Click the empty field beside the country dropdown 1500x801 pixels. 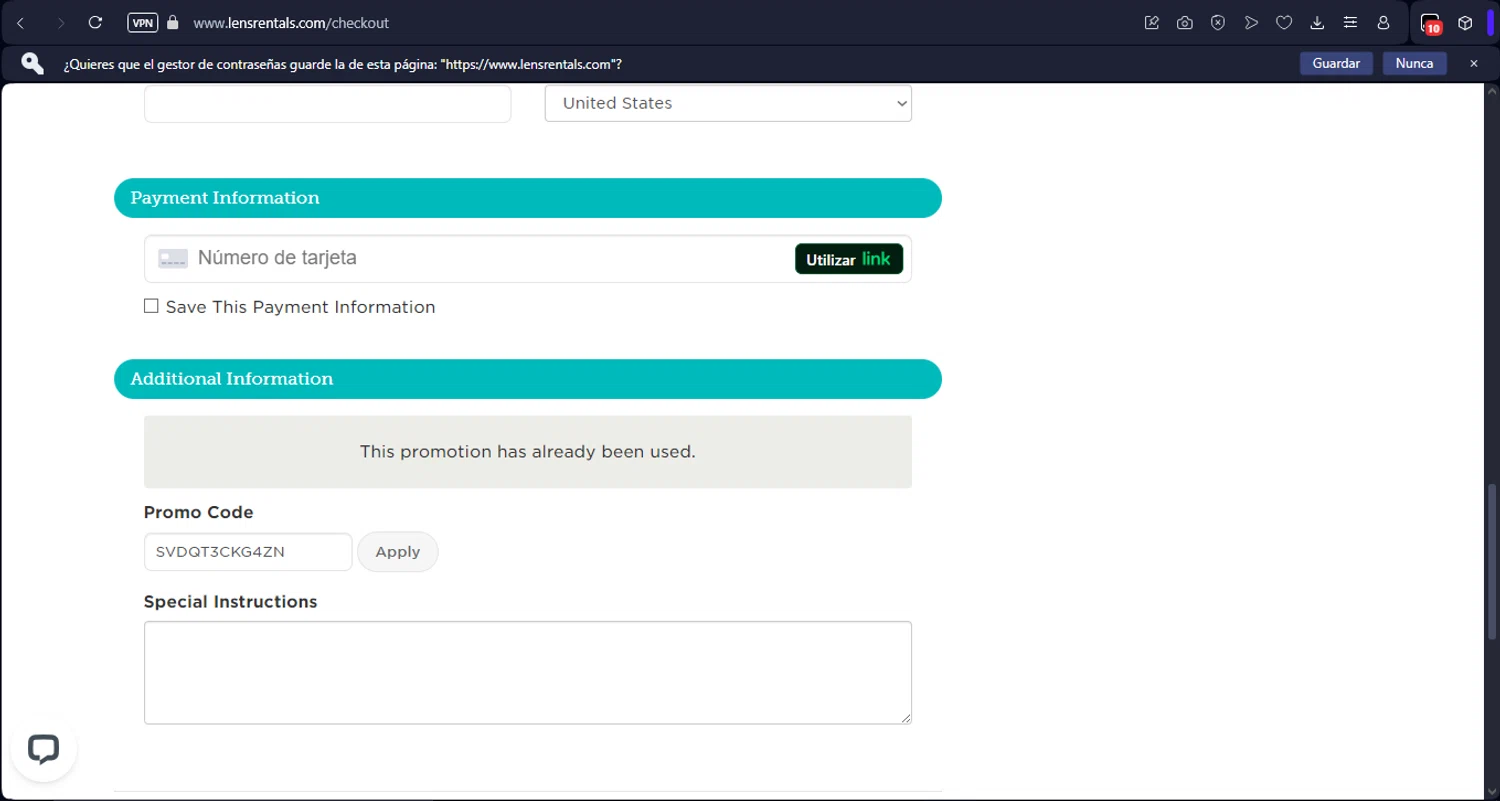point(328,103)
